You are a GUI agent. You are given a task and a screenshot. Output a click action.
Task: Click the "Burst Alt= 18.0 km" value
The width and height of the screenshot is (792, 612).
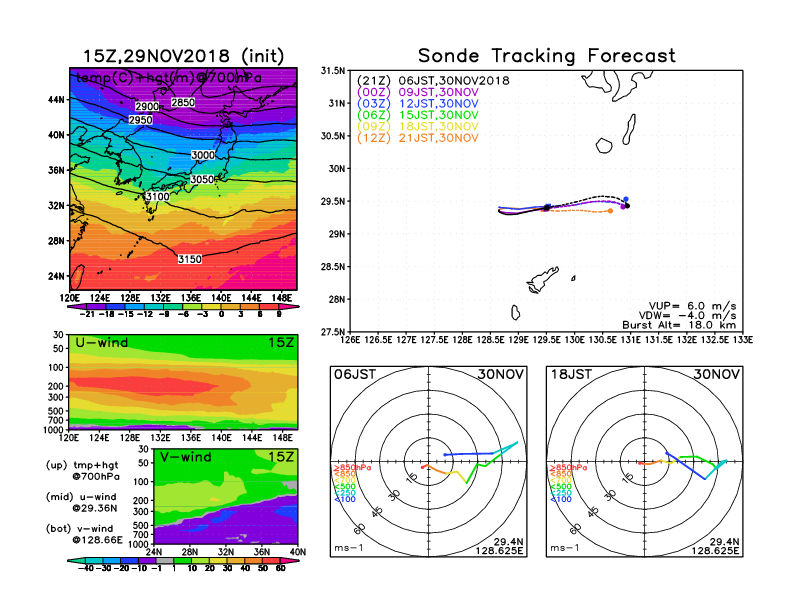679,325
